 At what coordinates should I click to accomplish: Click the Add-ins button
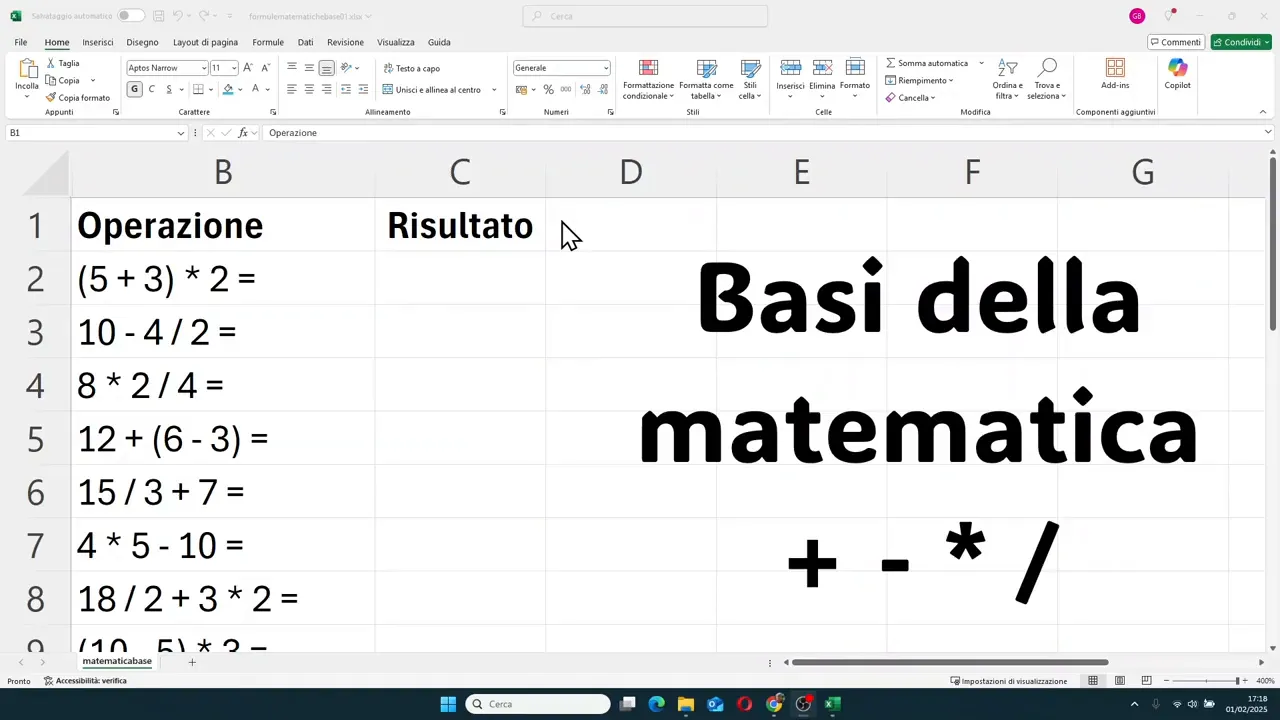click(x=1115, y=74)
